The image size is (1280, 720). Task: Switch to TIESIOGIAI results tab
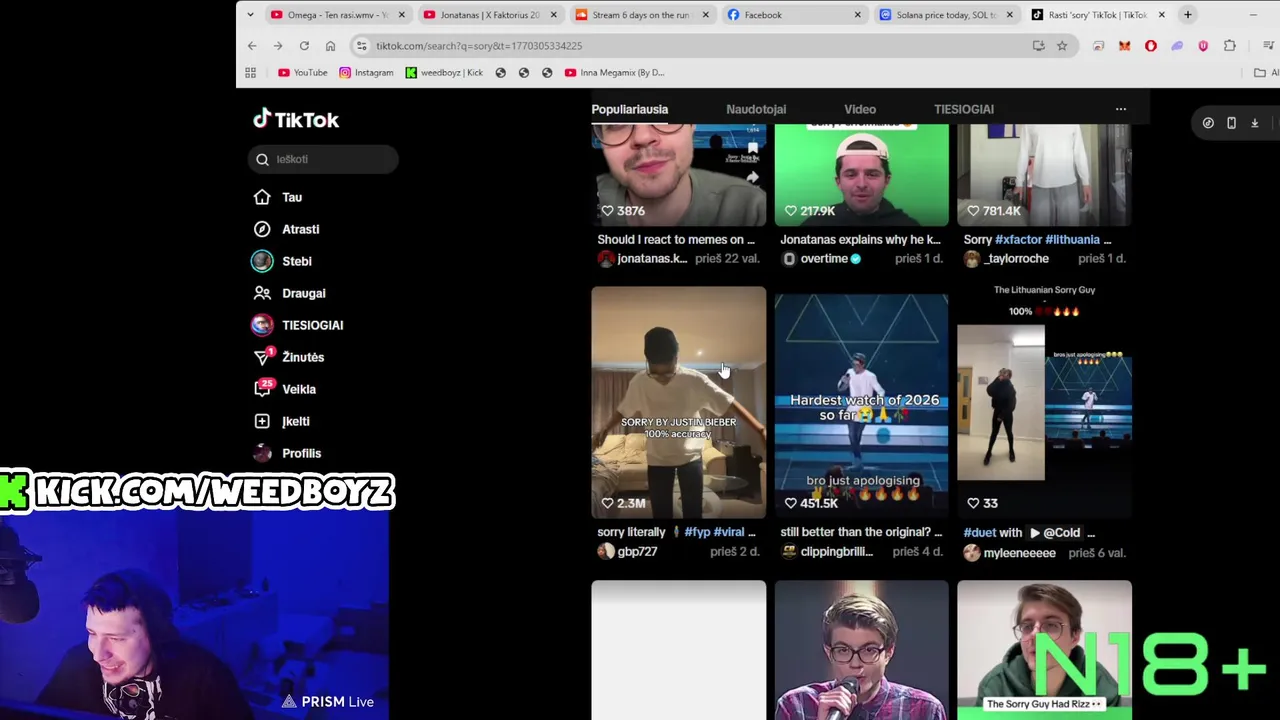pos(964,109)
